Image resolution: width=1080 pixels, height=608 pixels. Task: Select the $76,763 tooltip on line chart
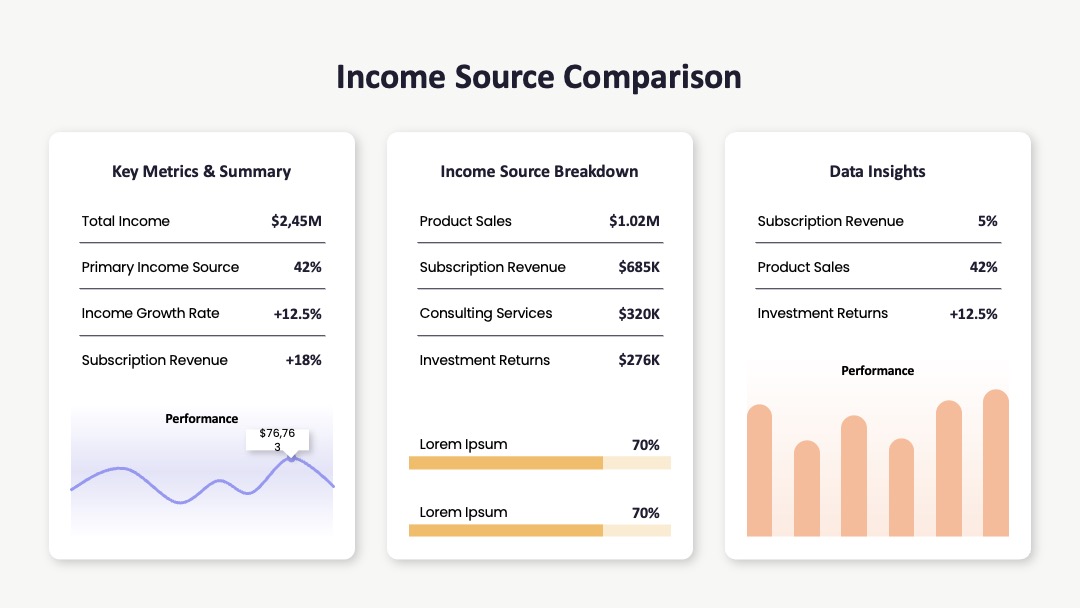coord(278,440)
